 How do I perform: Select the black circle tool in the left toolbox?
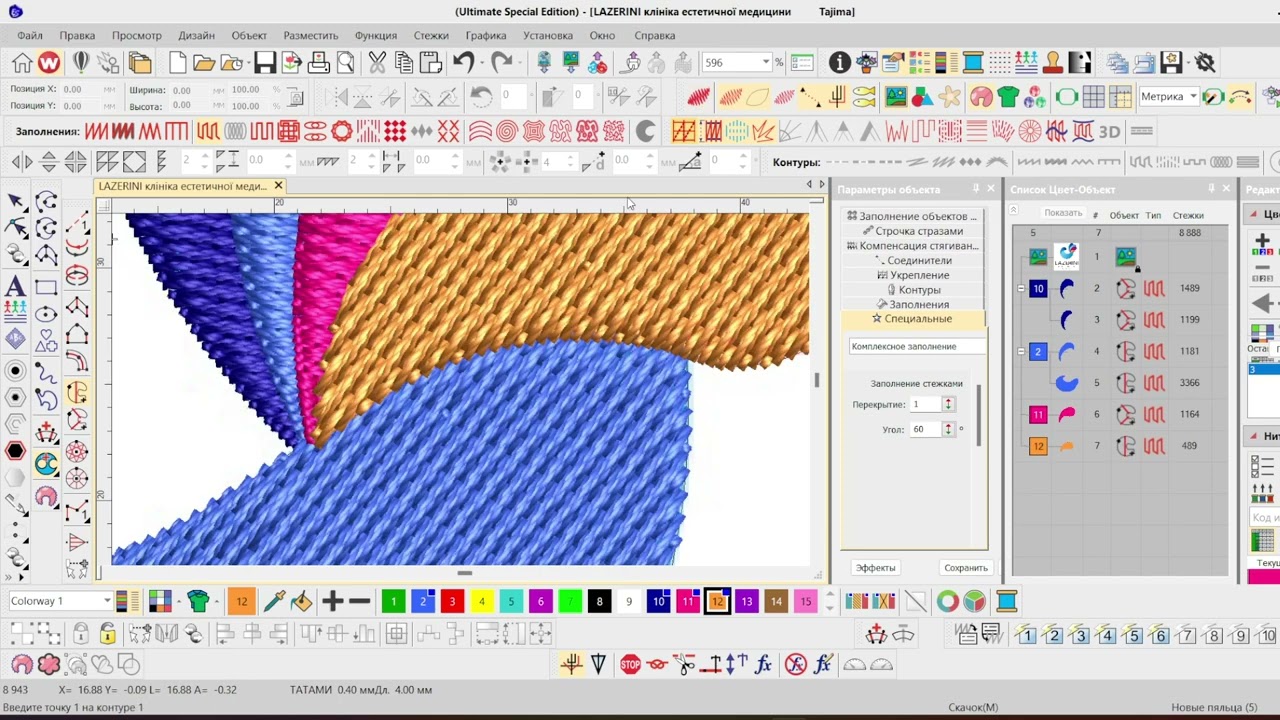(15, 371)
